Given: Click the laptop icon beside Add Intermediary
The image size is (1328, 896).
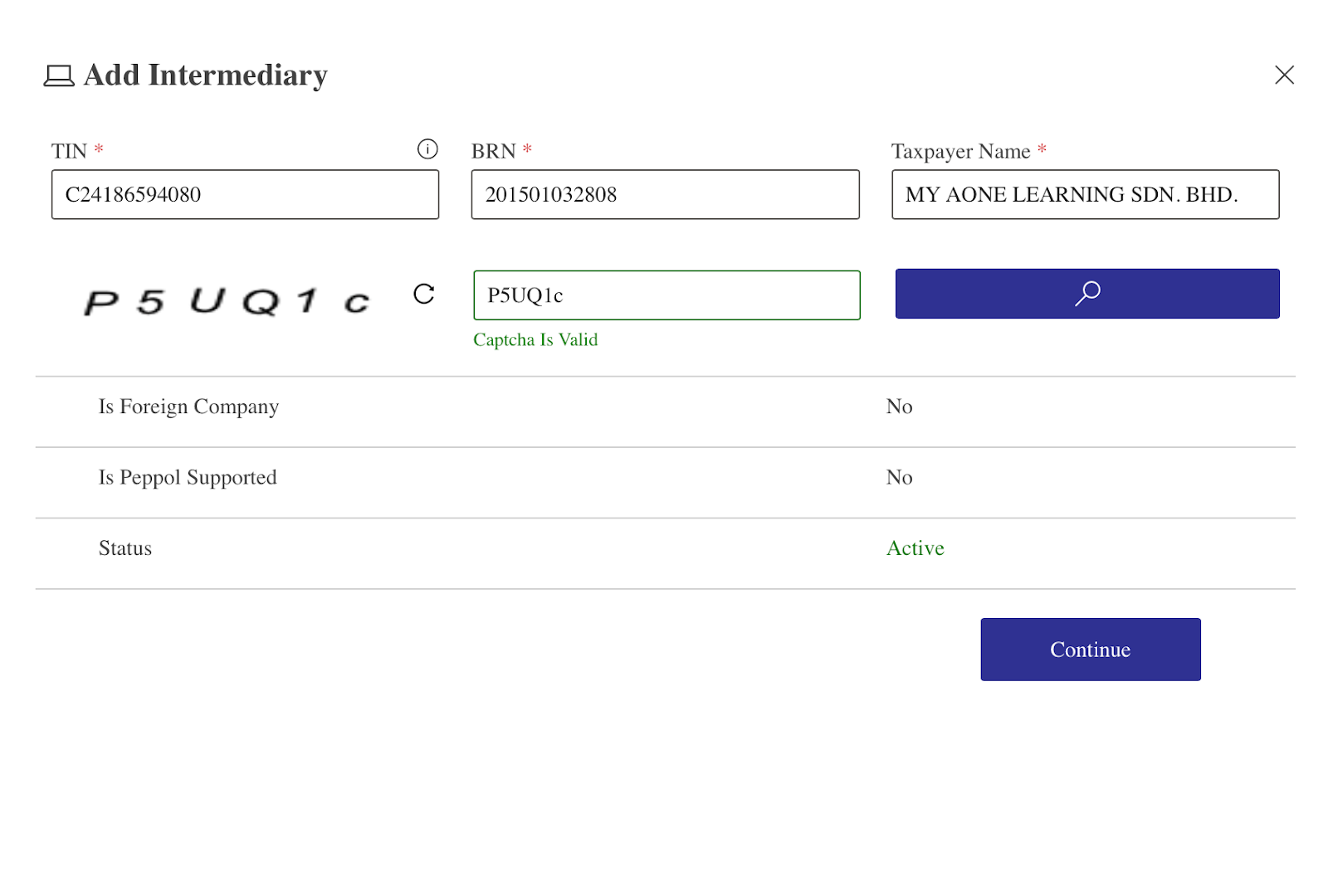Looking at the screenshot, I should click(x=59, y=76).
